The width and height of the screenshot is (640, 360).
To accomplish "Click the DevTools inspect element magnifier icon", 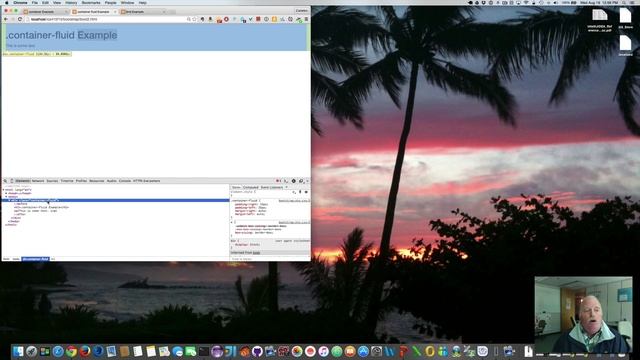I will pyautogui.click(x=5, y=181).
